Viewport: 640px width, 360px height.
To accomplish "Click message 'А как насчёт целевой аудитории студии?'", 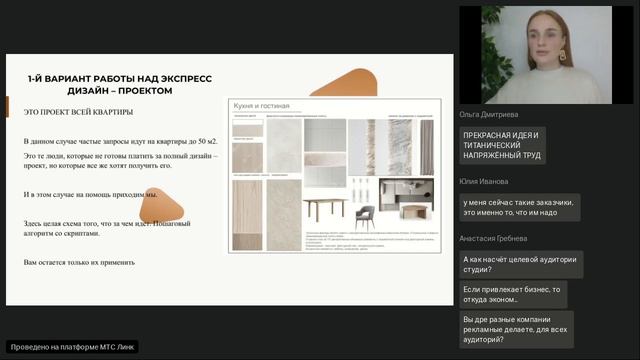I will 521,264.
